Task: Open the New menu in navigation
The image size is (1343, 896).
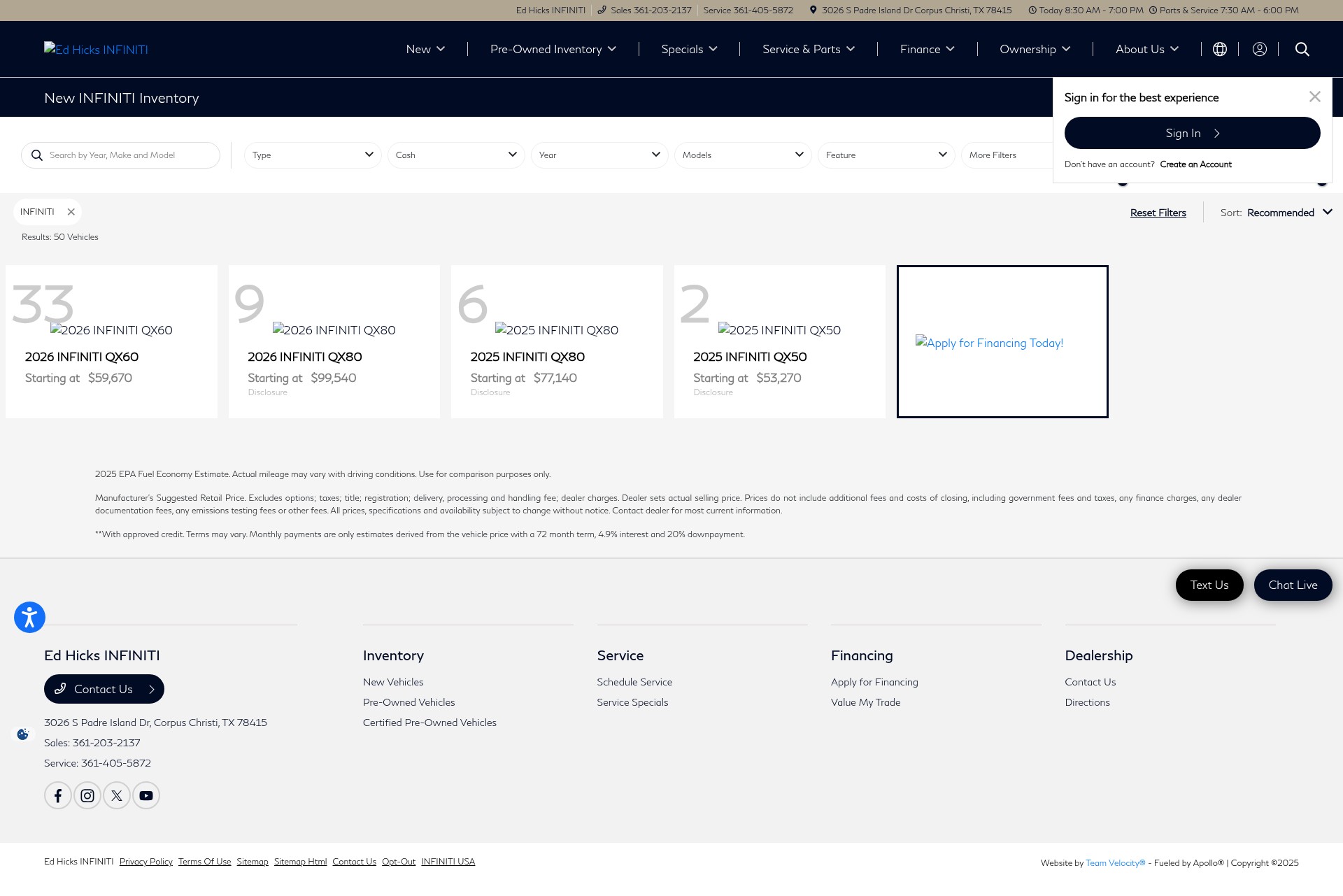Action: pyautogui.click(x=425, y=49)
